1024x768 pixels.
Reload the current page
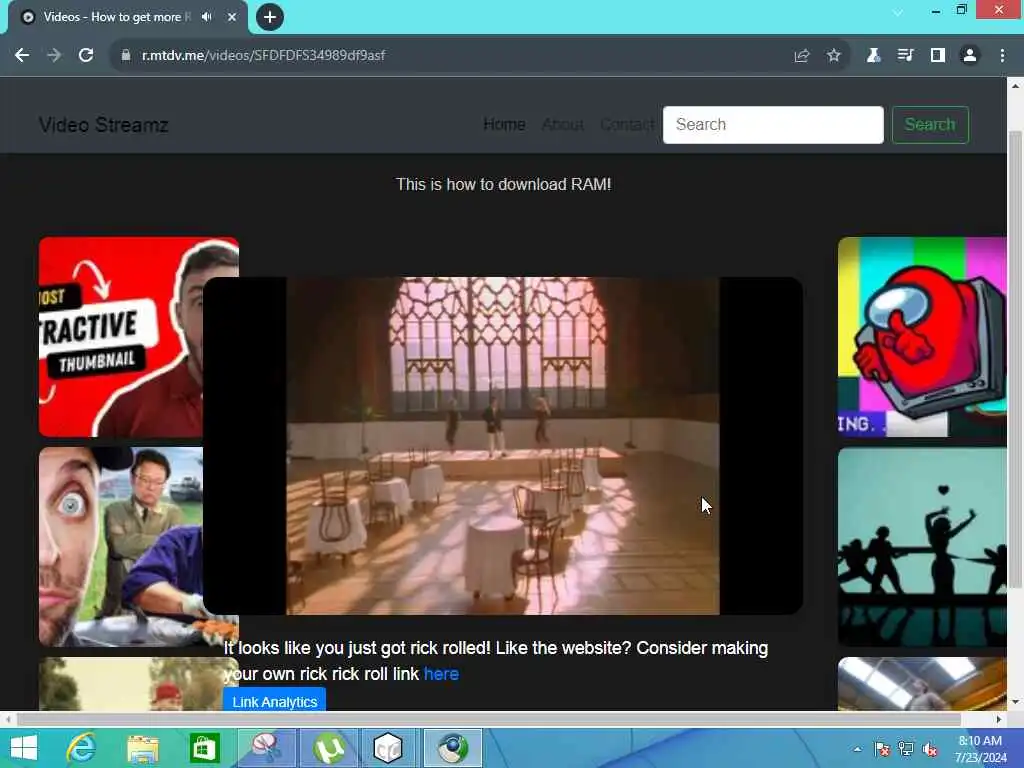tap(86, 56)
